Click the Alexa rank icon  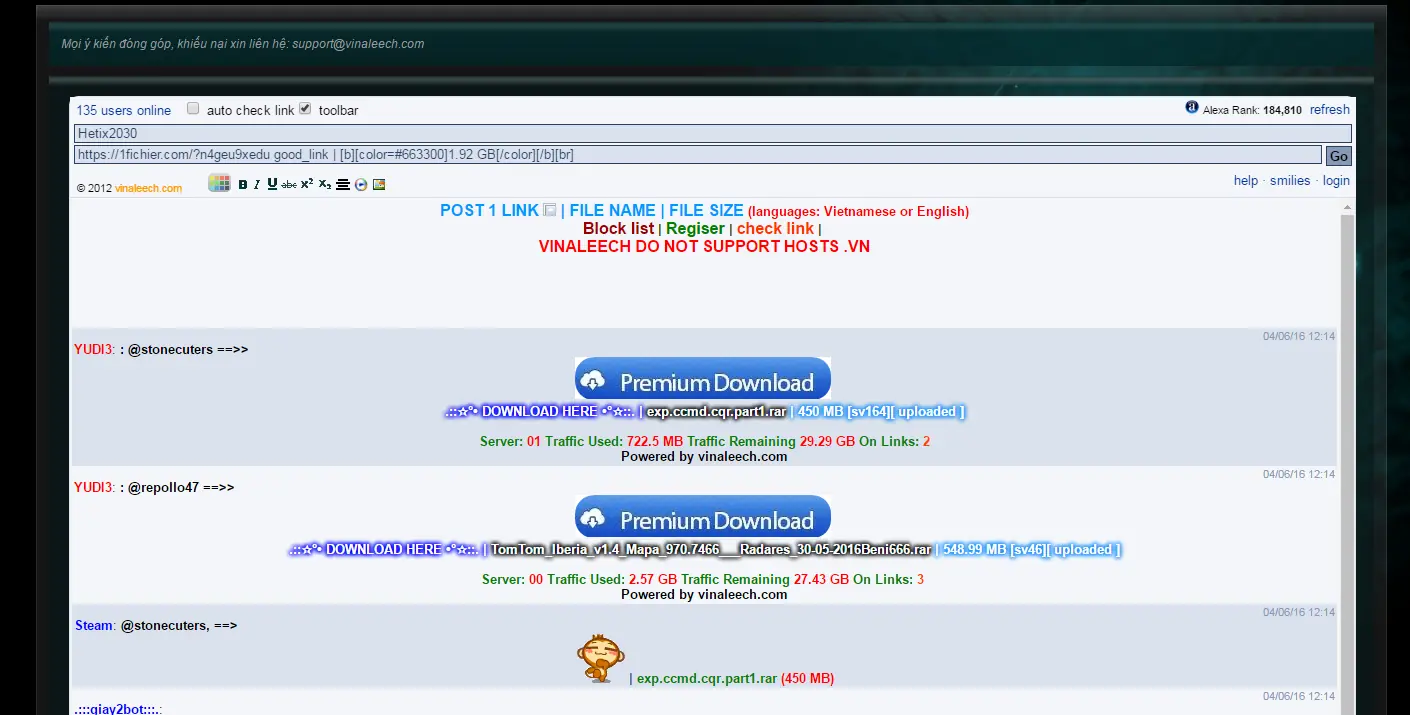(1192, 107)
